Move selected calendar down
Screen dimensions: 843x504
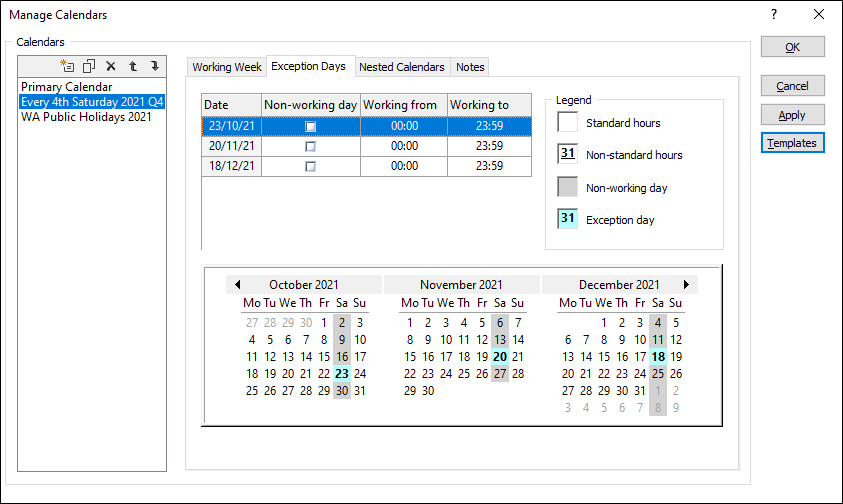pyautogui.click(x=155, y=66)
